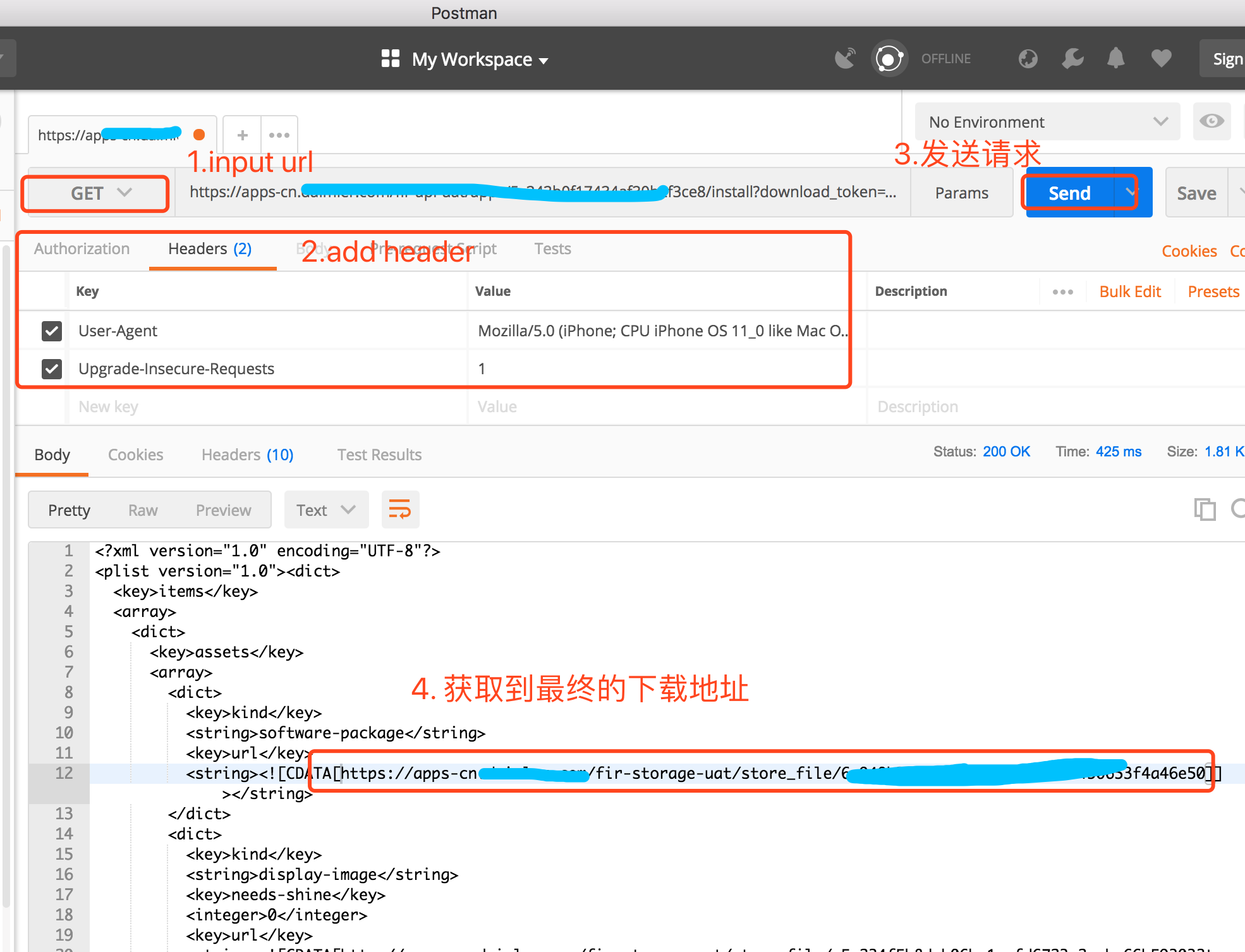1245x952 pixels.
Task: Click the Value column header
Action: (x=493, y=291)
